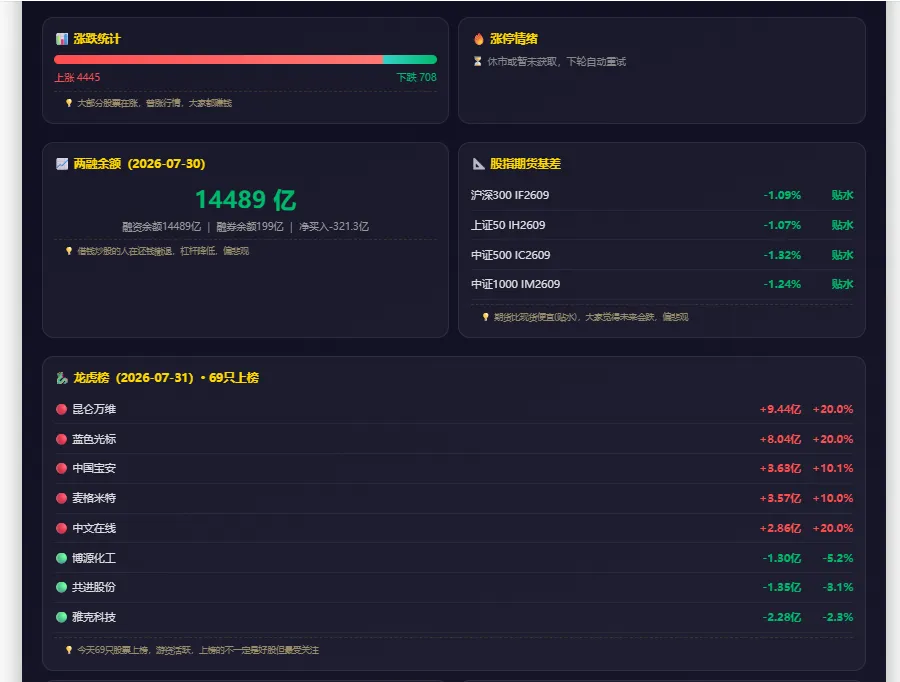Click the flame icon beside 涨停情绪
The height and width of the screenshot is (682, 900).
coord(478,38)
